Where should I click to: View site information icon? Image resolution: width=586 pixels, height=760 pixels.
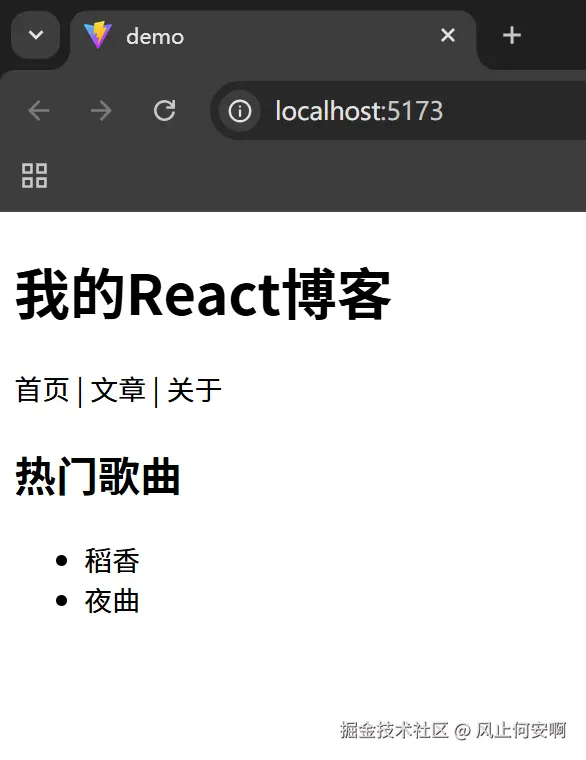pos(240,111)
